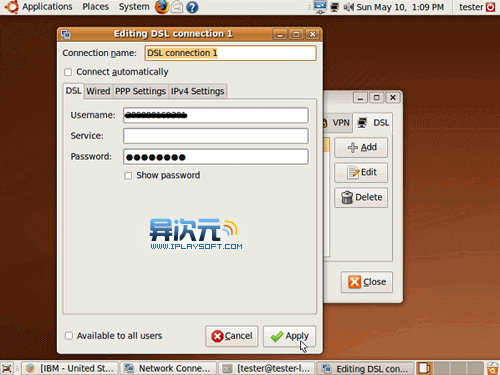Open the blue Help question-mark icon

click(x=192, y=7)
